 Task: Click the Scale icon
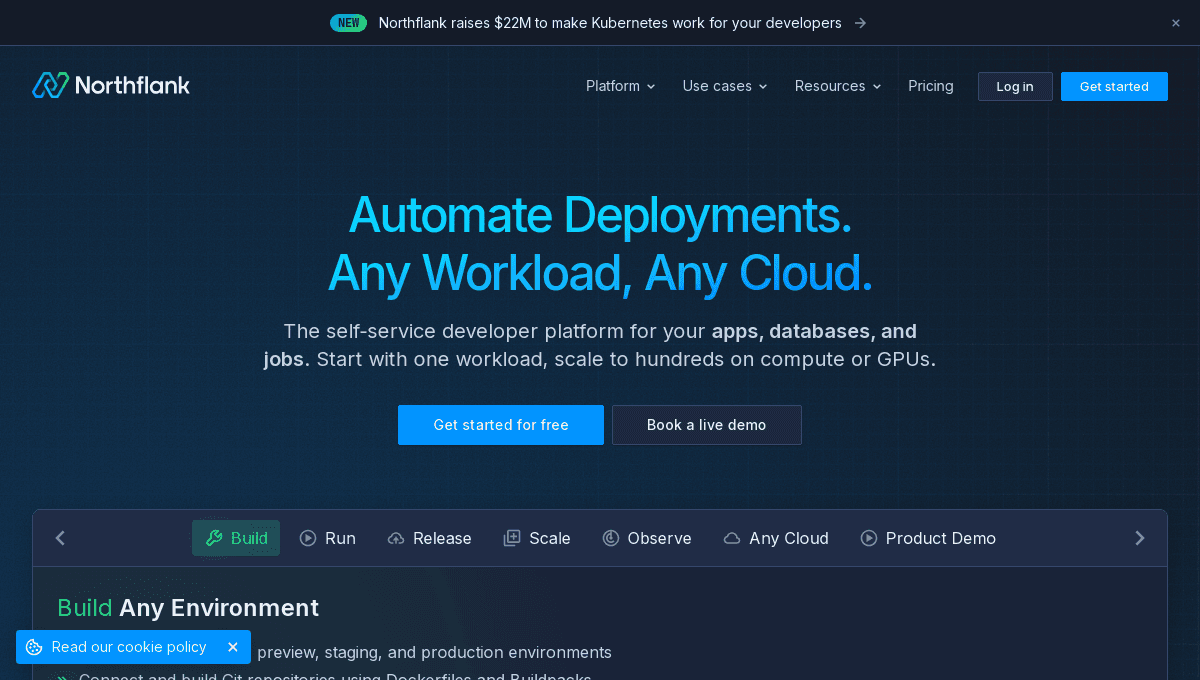(511, 538)
